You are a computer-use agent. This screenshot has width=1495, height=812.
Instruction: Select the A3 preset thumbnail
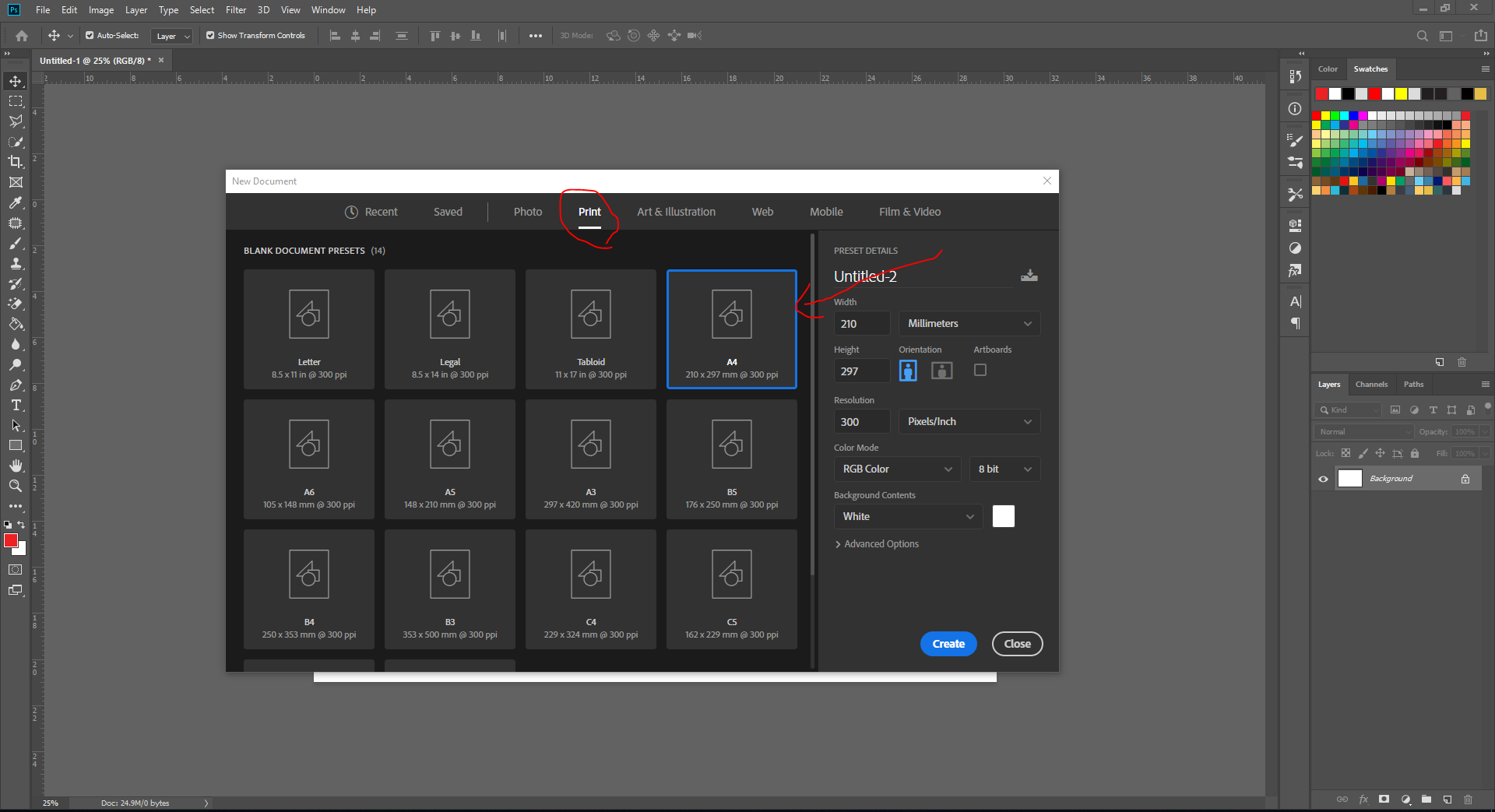591,459
